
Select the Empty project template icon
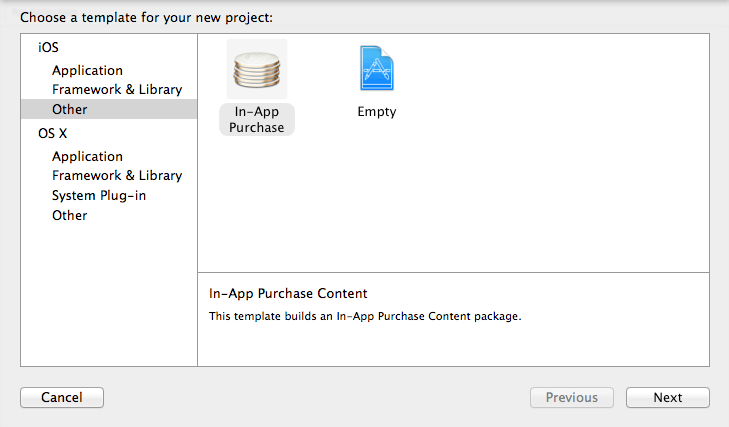coord(376,69)
